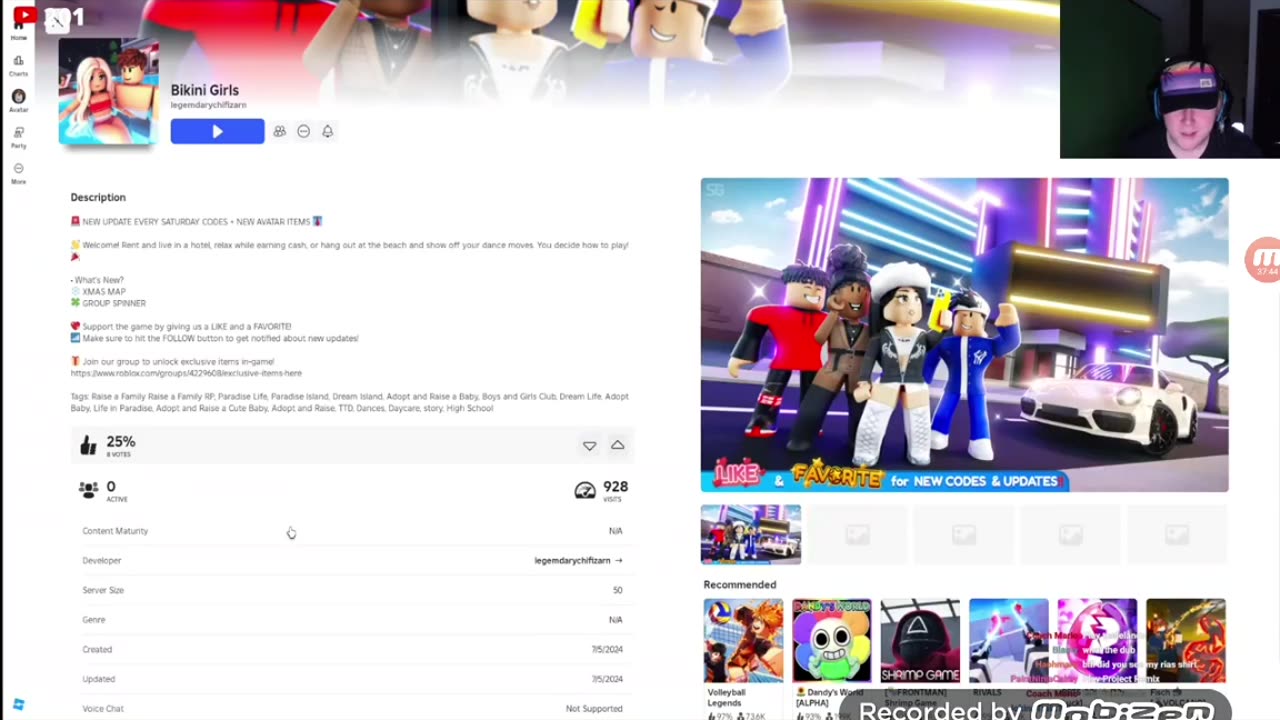Open the More sidebar menu

[18, 173]
